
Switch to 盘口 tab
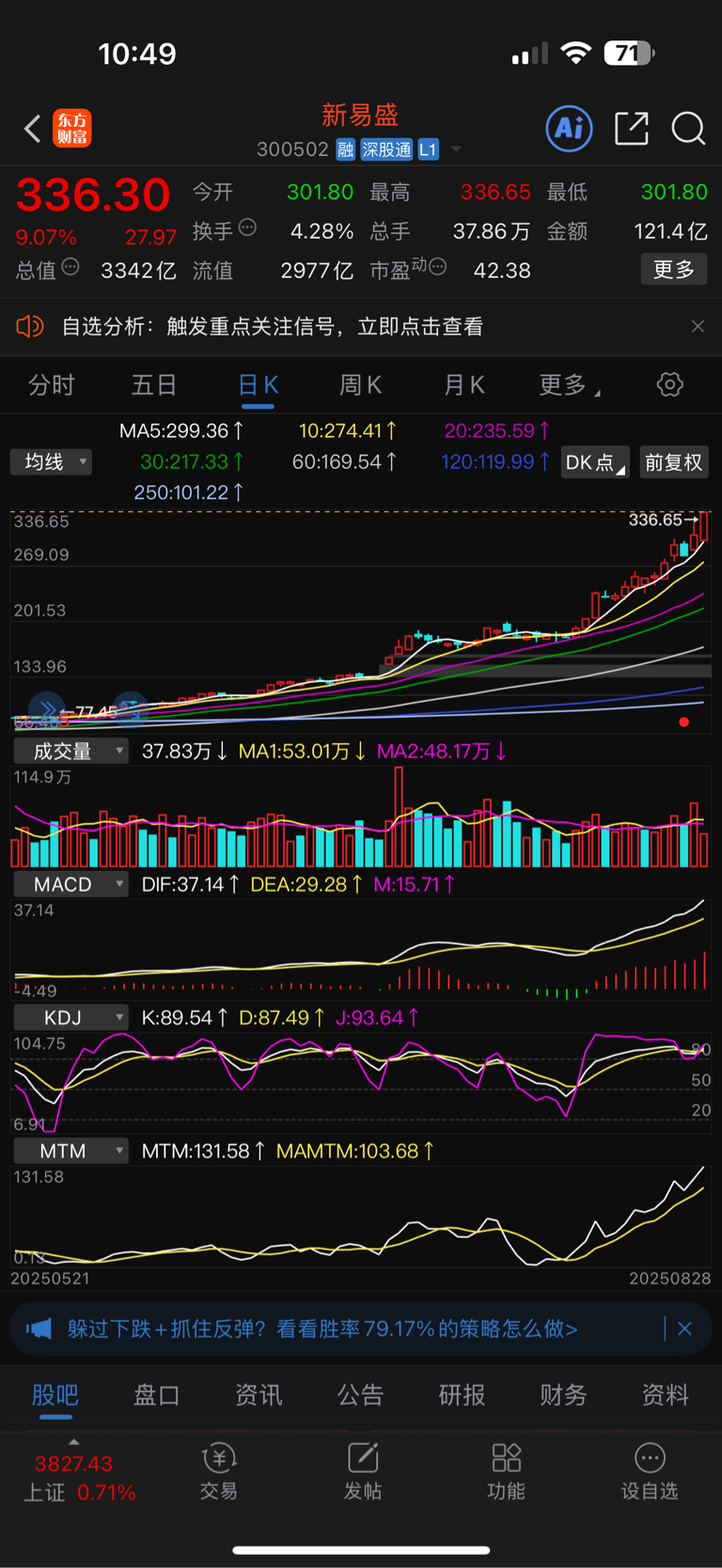pos(157,1395)
